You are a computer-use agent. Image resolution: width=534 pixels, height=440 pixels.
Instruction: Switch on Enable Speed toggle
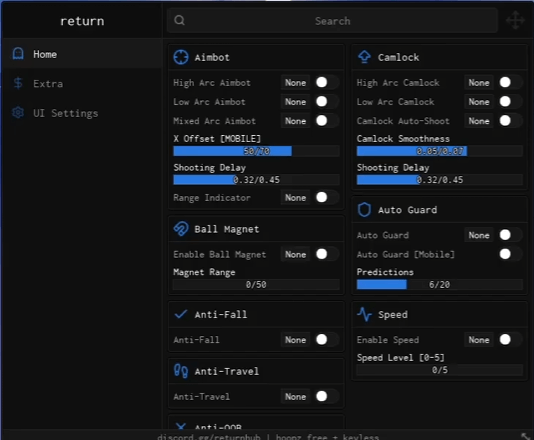click(511, 340)
